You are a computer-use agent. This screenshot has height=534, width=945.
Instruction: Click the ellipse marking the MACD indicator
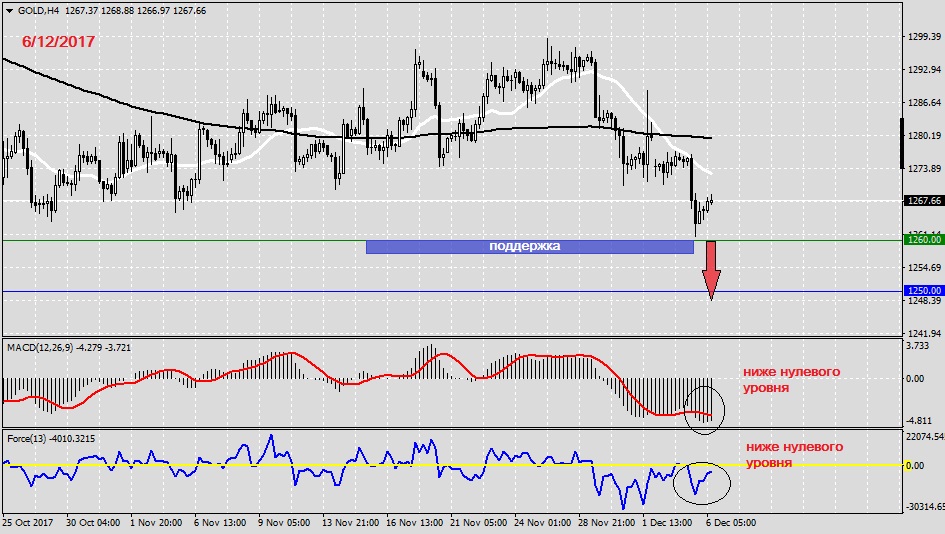point(705,410)
